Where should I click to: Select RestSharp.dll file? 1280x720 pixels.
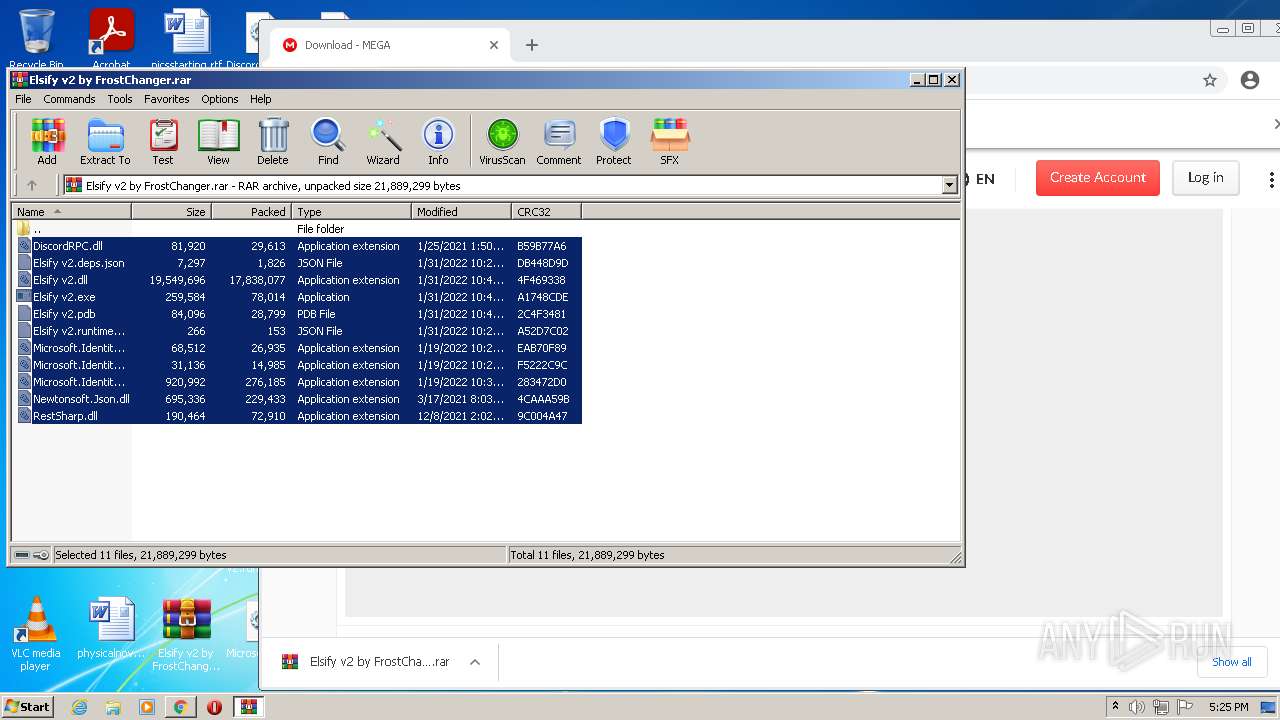pos(298,416)
